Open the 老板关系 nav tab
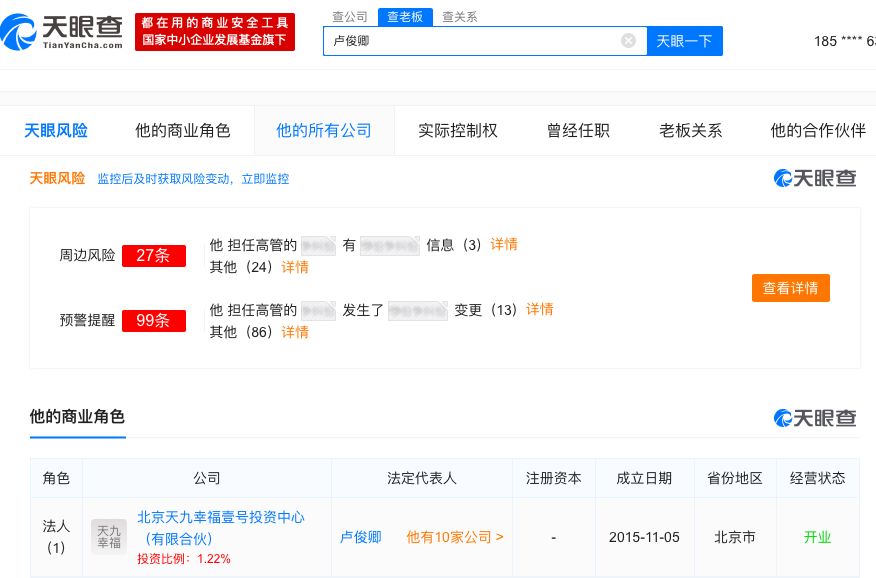The width and height of the screenshot is (876, 578). pos(691,131)
